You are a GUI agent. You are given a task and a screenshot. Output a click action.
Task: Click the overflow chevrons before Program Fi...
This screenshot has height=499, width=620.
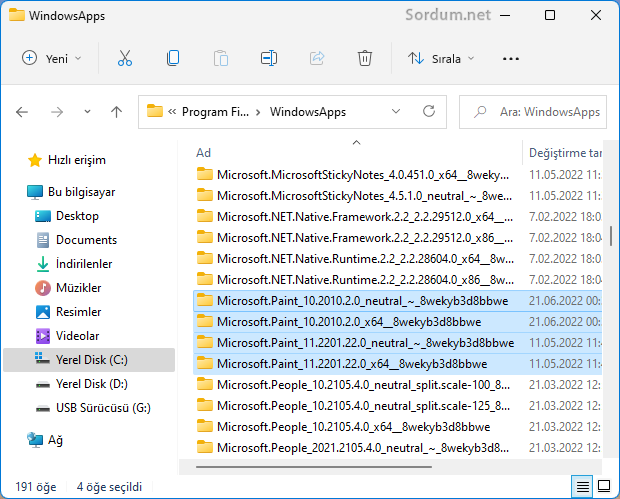[x=172, y=112]
